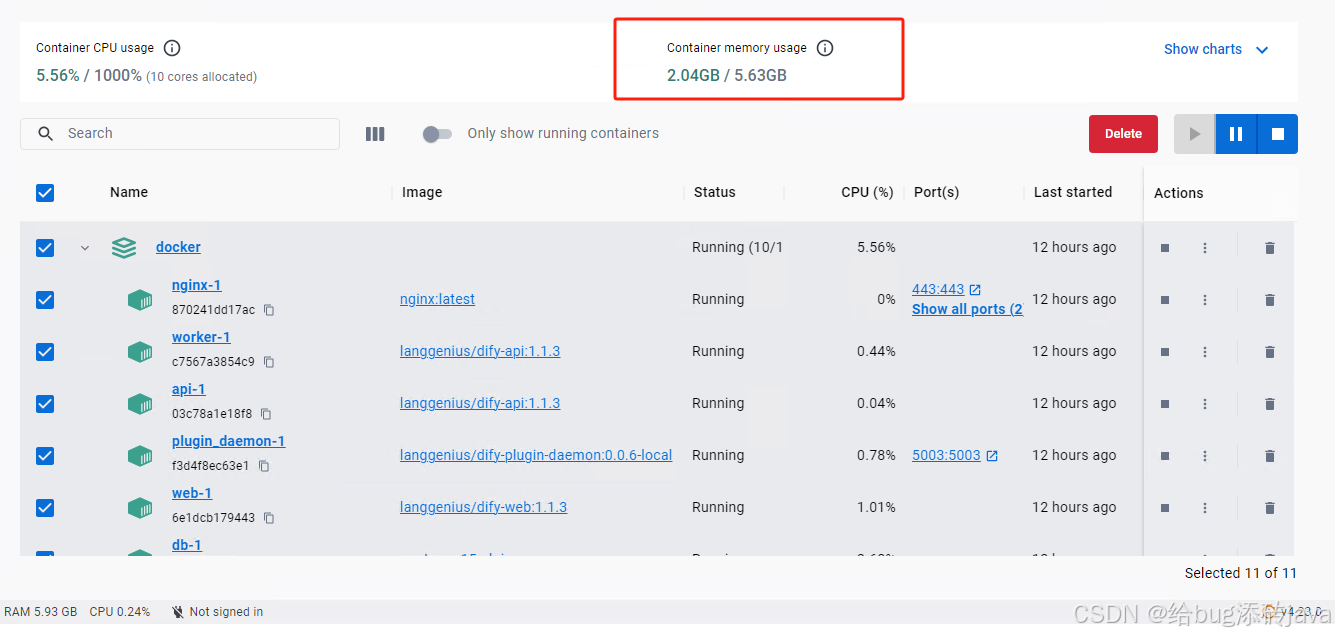
Task: Stop worker-1 container via row icon
Action: (1165, 352)
